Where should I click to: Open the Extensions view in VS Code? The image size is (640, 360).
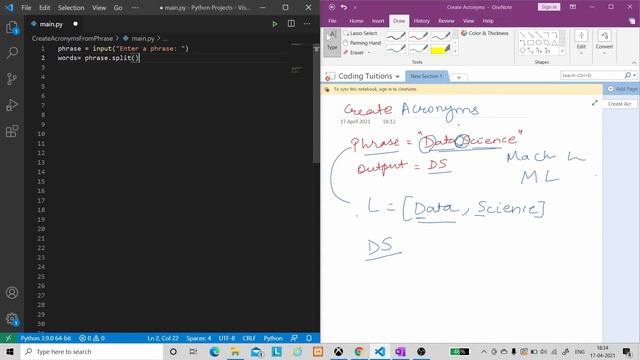click(x=12, y=131)
